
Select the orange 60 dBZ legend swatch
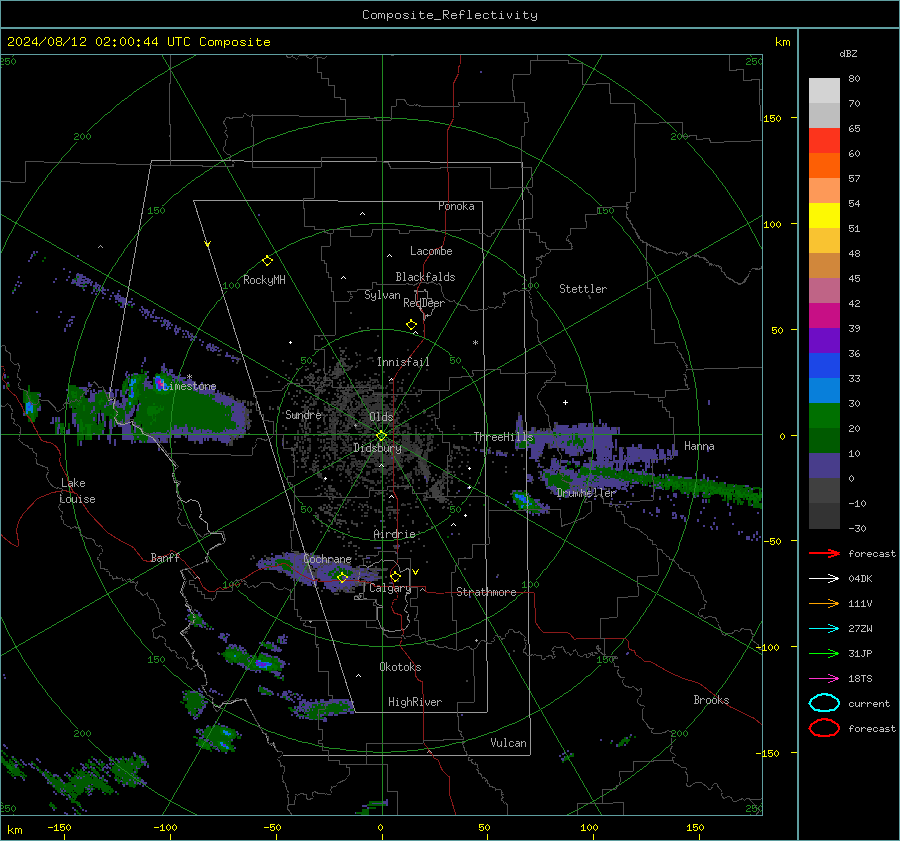(x=824, y=165)
